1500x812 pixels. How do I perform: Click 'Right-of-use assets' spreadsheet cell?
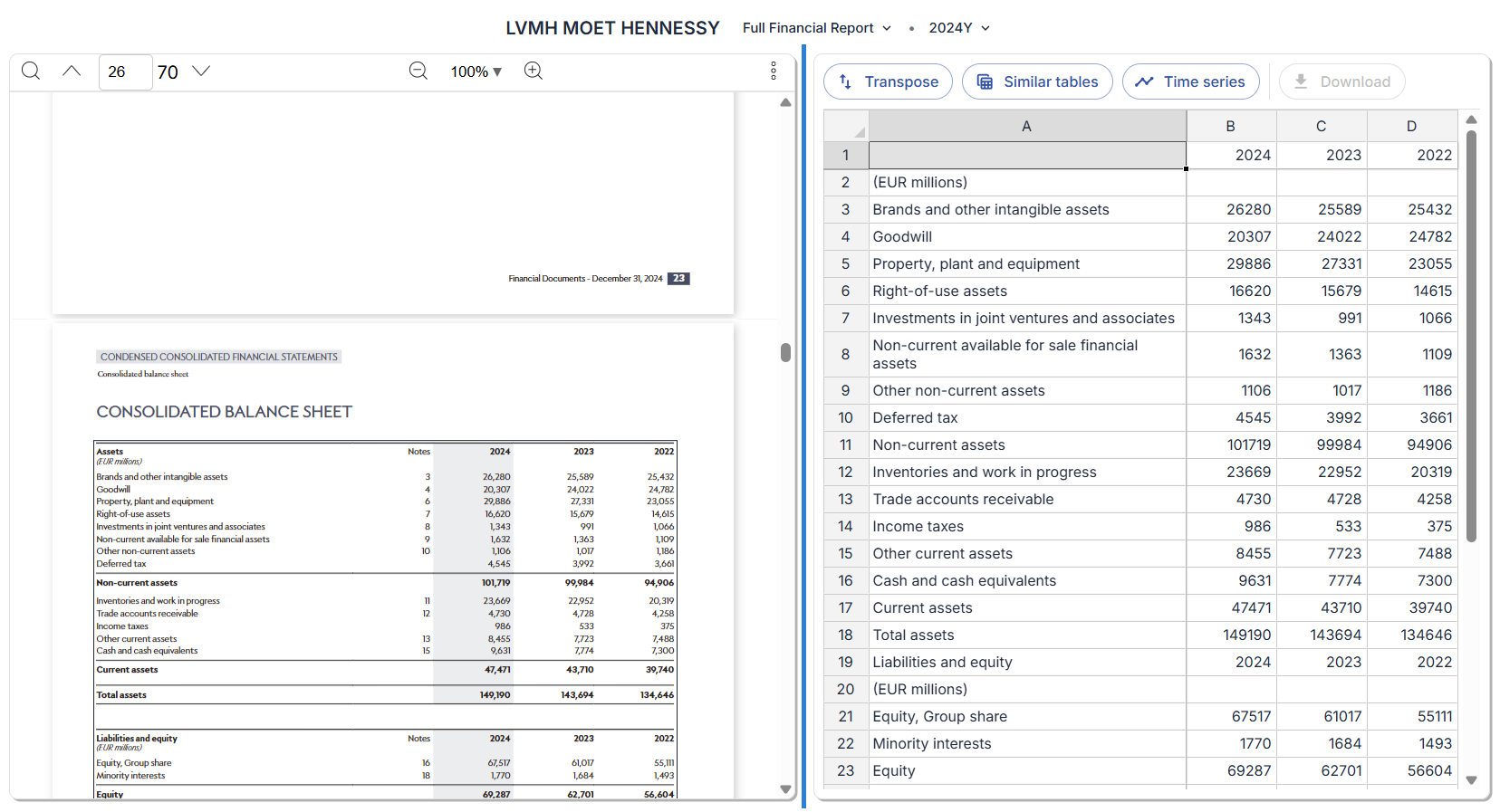[x=1027, y=291]
